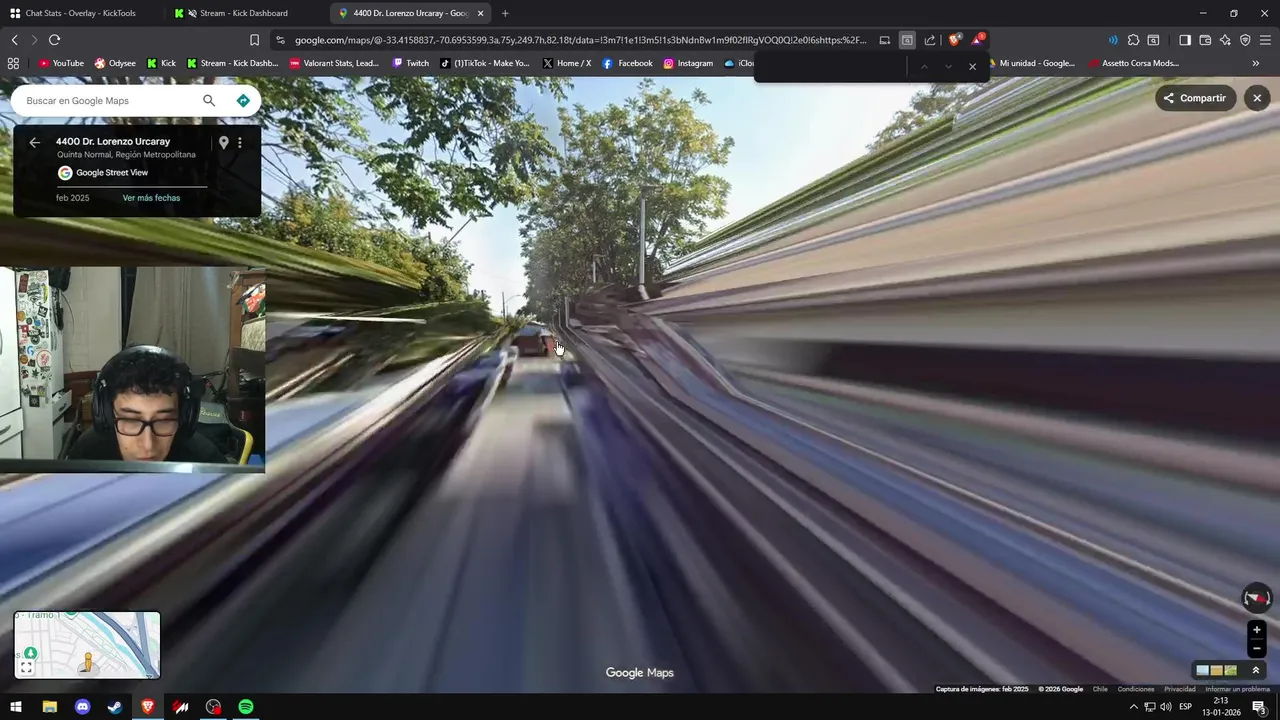Open the '(1)TikTok - Make Yo...' bookmark
1280x720 pixels.
485,63
